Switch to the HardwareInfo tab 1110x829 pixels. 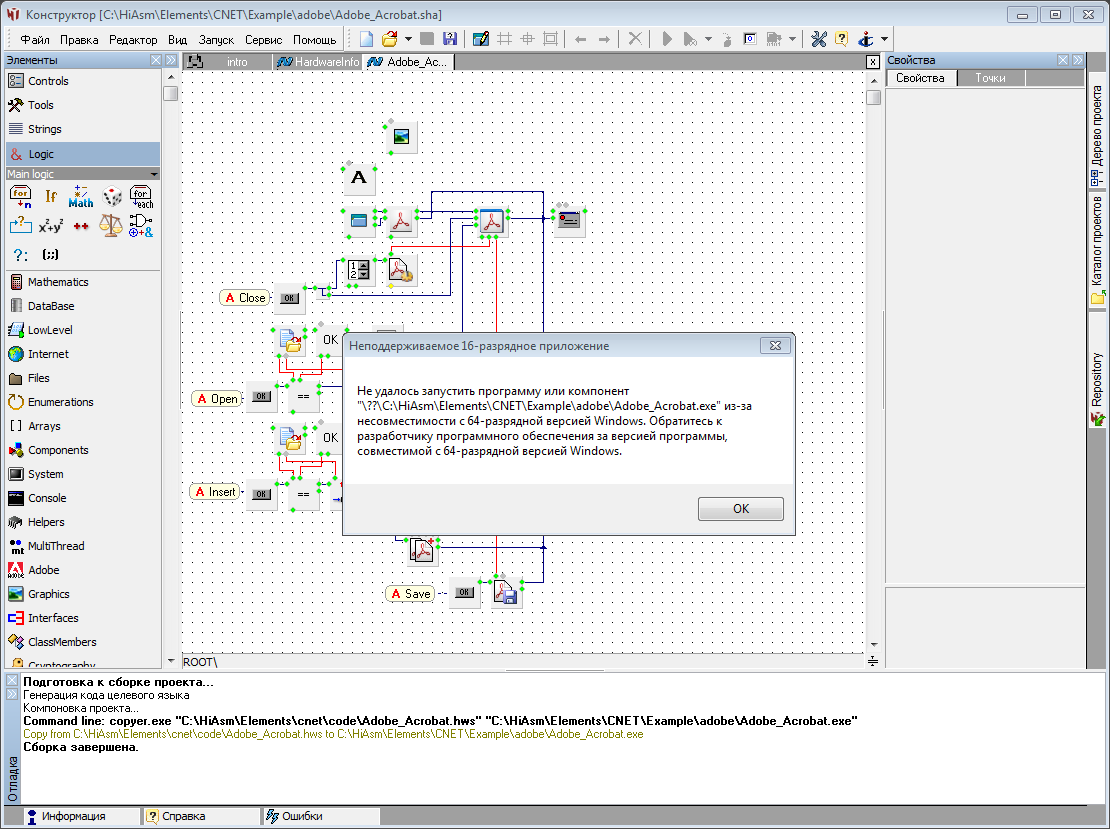(x=318, y=62)
